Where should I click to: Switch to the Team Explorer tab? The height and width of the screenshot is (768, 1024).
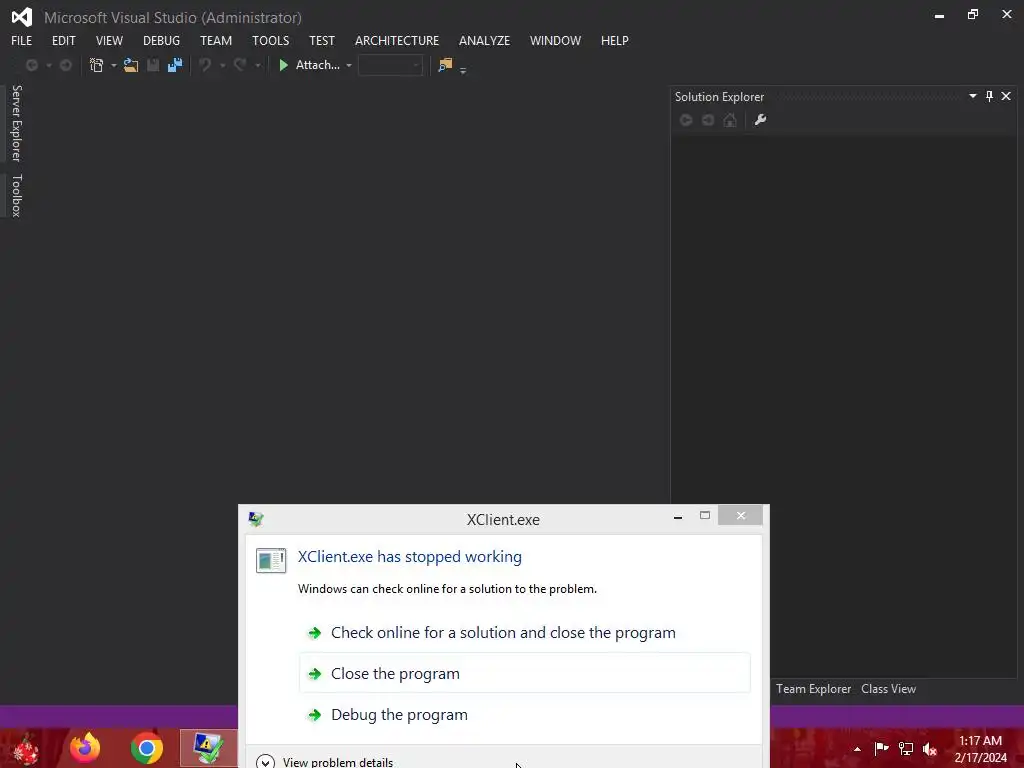[x=813, y=689]
